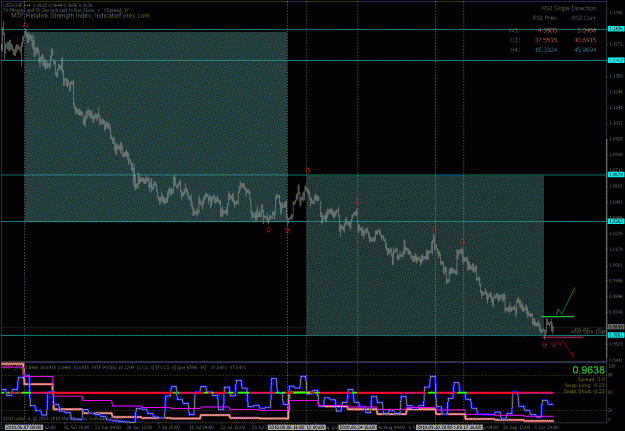Select the RSI Prev column header
Viewport: 625px width, 431px height.
(x=545, y=18)
